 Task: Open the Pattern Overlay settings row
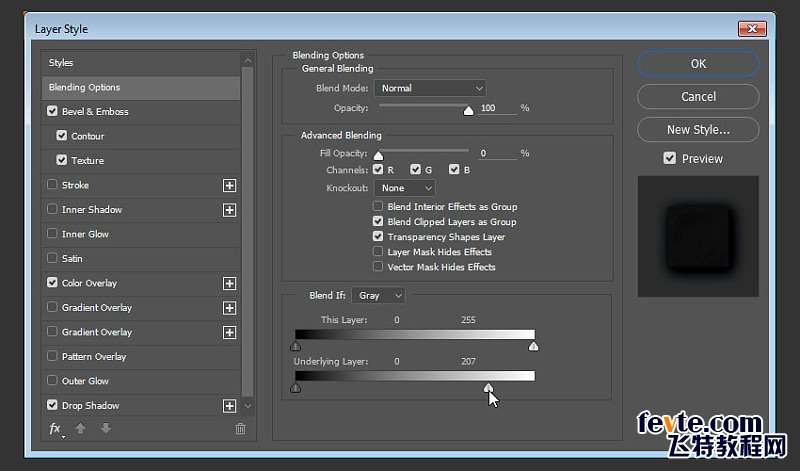point(141,357)
